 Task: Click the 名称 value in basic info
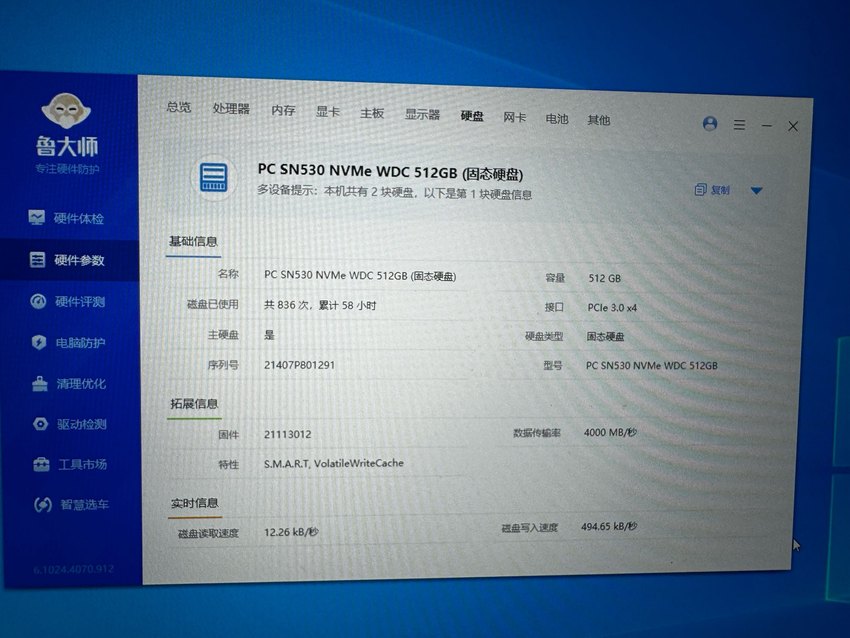tap(360, 276)
